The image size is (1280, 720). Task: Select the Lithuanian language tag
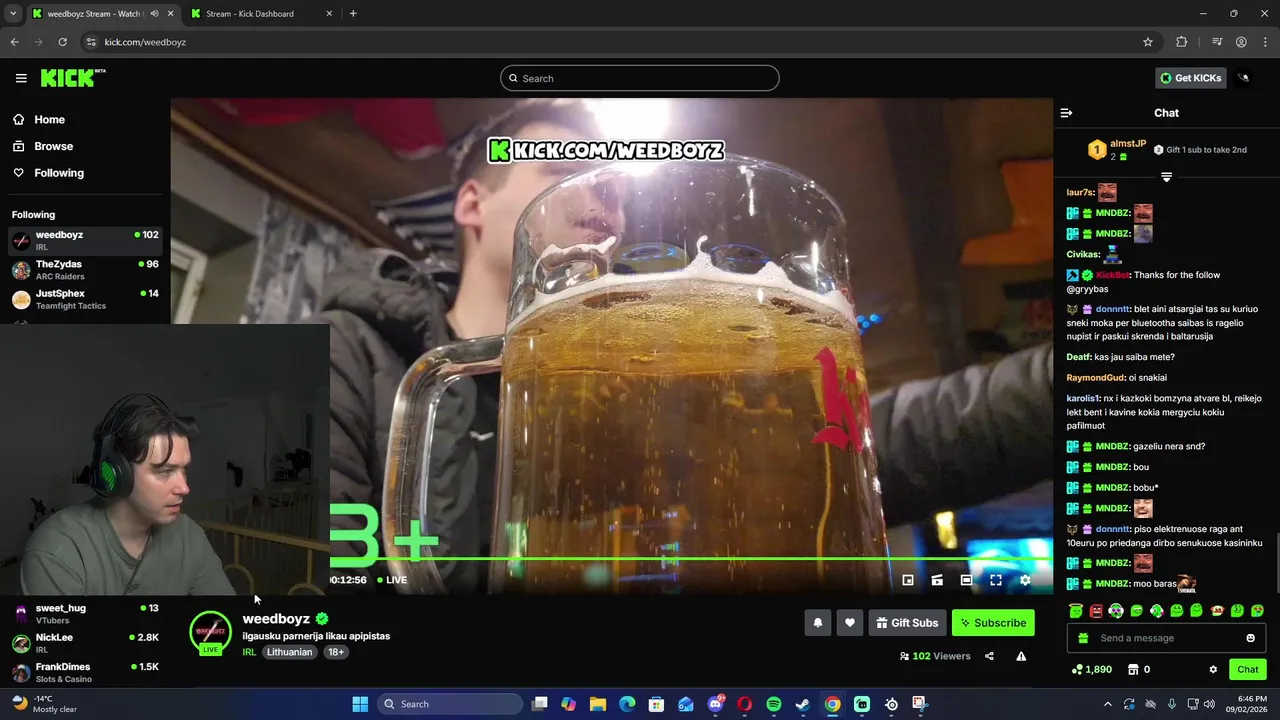click(289, 652)
